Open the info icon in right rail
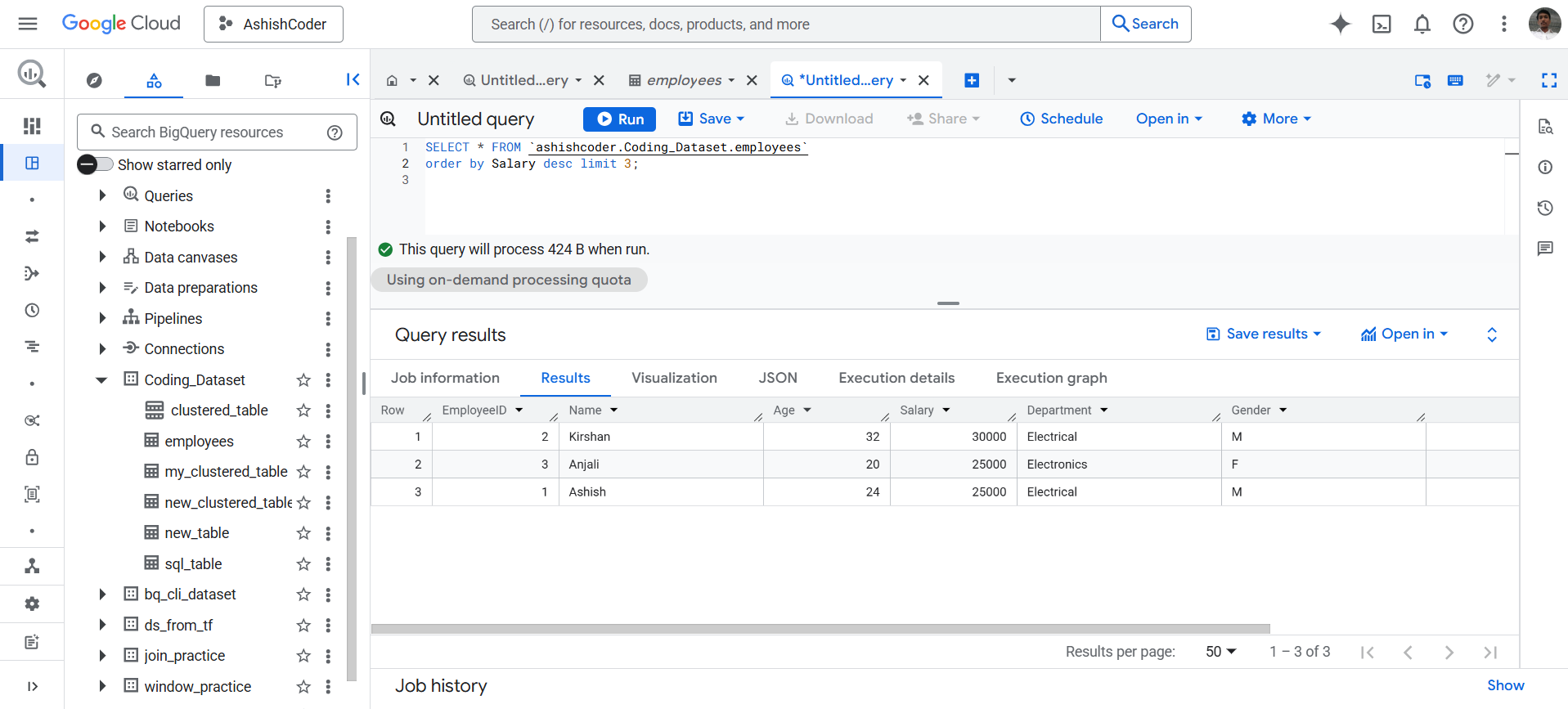Viewport: 1568px width, 709px height. pos(1545,167)
